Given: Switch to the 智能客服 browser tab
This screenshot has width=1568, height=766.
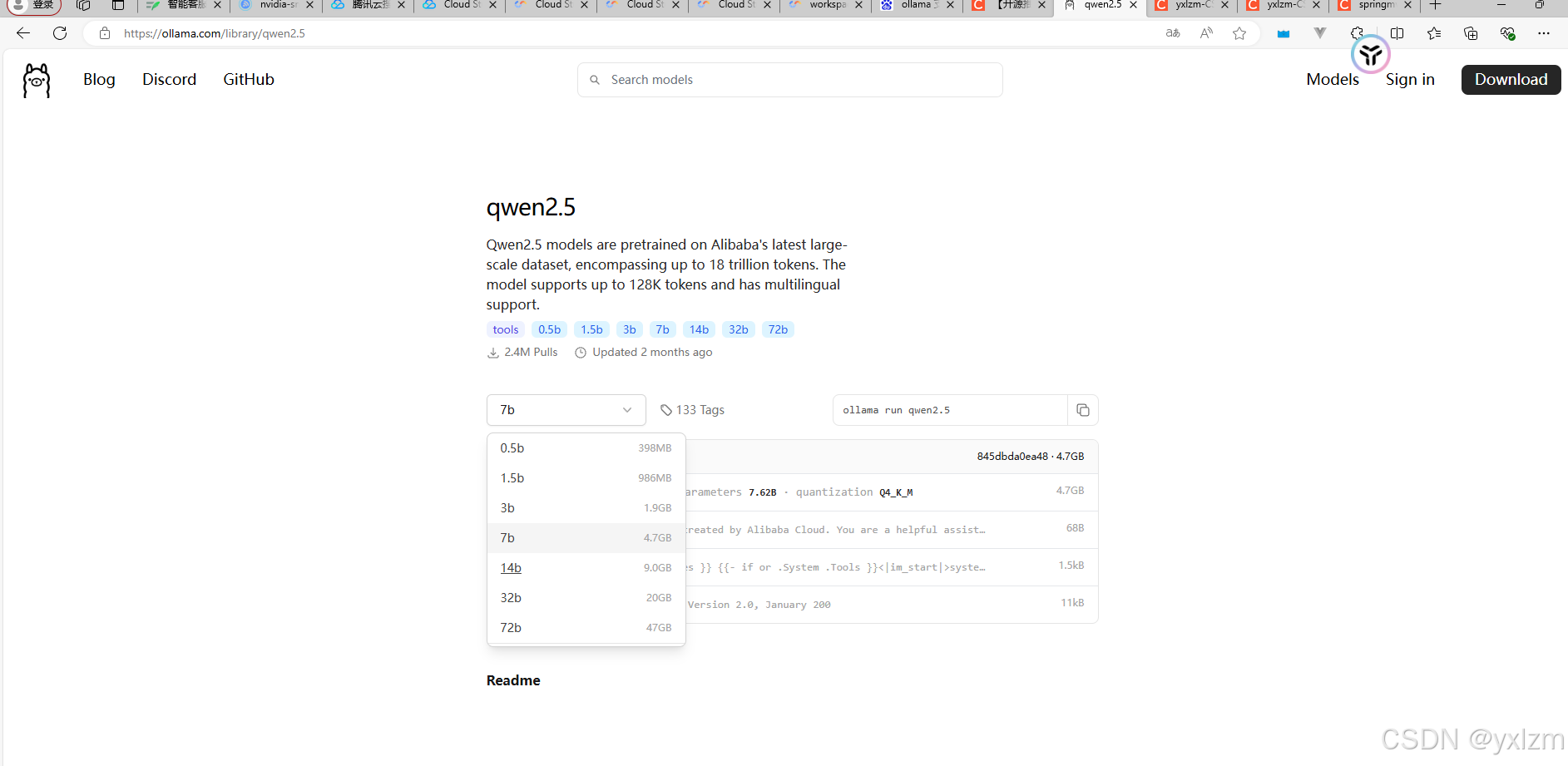Looking at the screenshot, I should coord(185,5).
